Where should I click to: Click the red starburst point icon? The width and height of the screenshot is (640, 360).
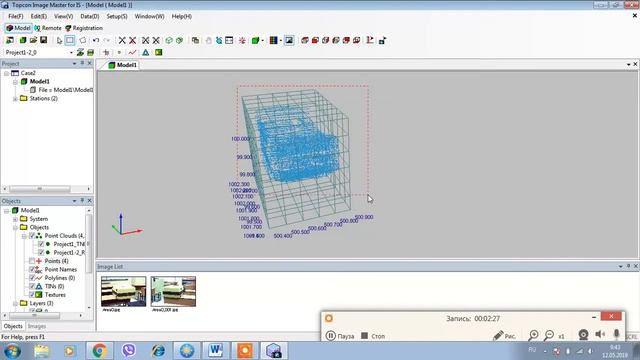click(242, 40)
